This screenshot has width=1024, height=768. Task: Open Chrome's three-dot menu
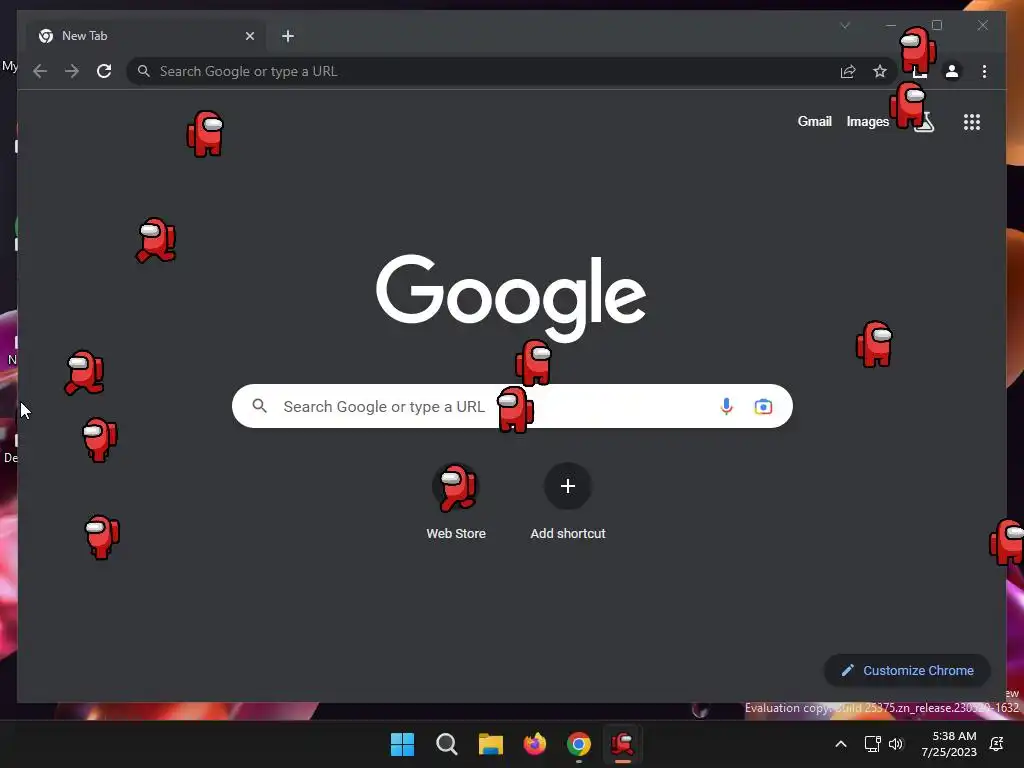[x=984, y=71]
